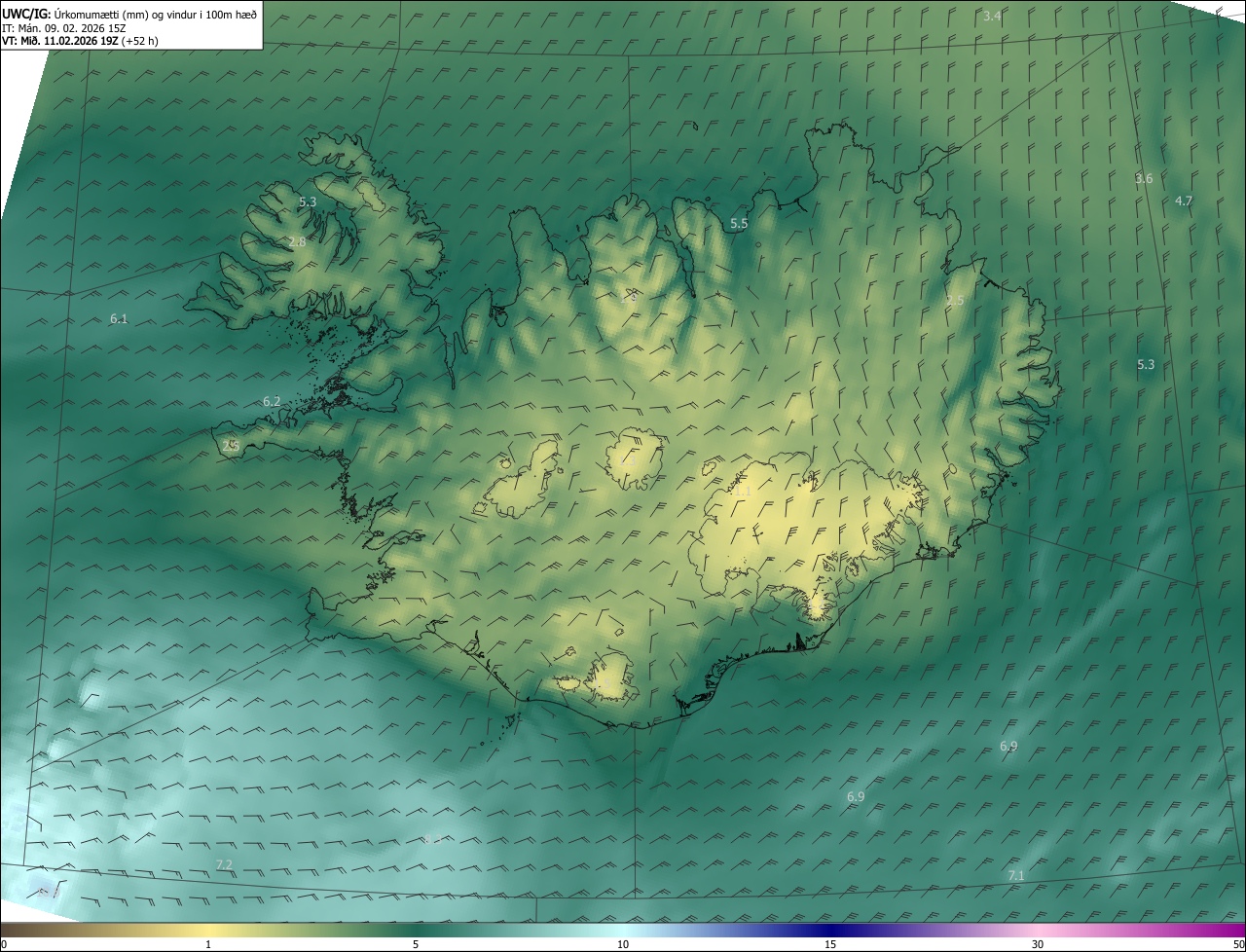The width and height of the screenshot is (1246, 952).
Task: Select the 6.1 value label on the map
Action: click(119, 318)
